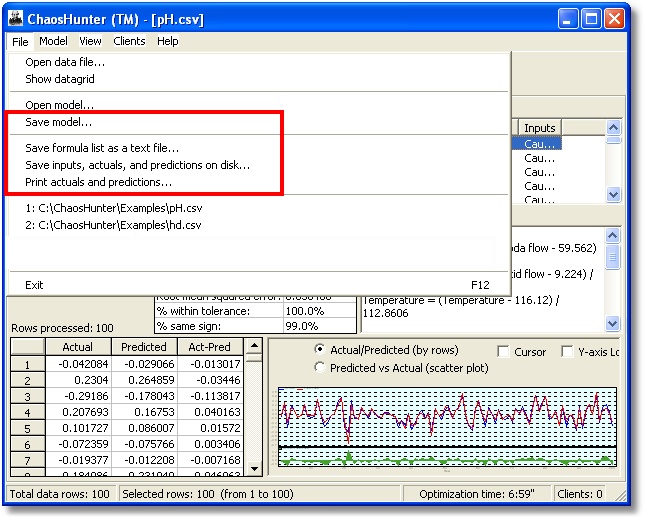
Task: Select row header 4 in results table
Action: (x=28, y=412)
